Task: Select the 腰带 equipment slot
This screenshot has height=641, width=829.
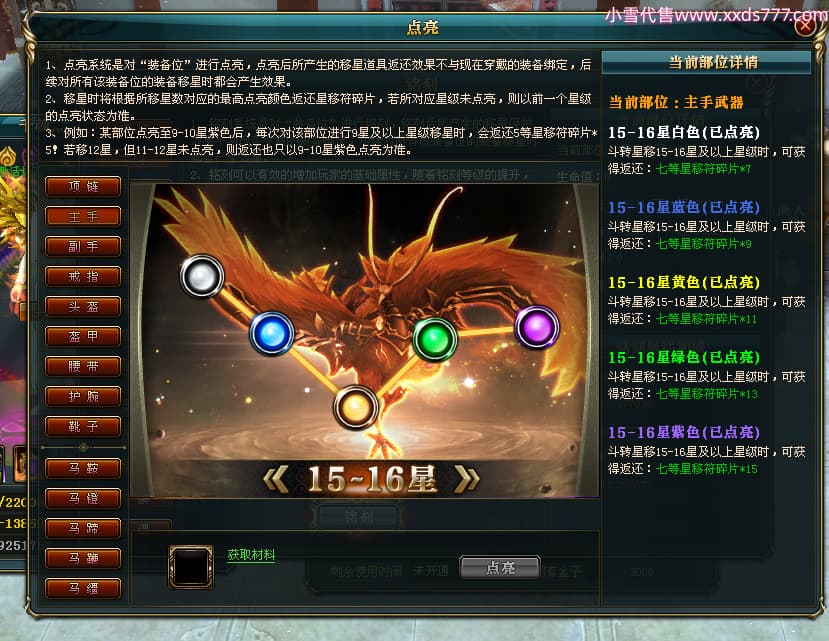Action: (x=83, y=366)
